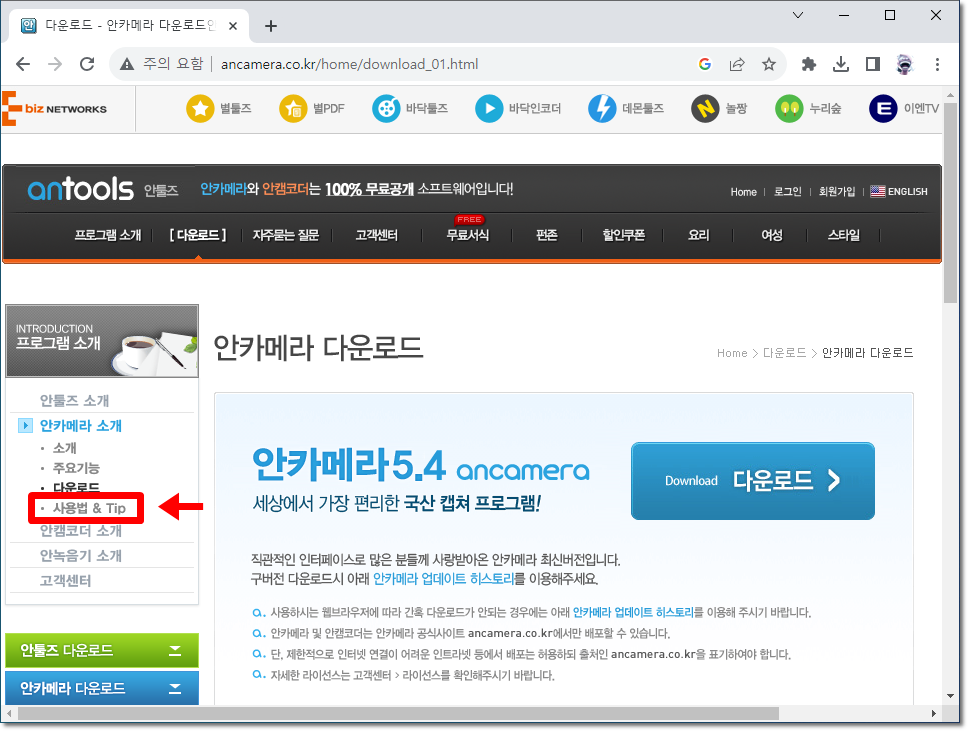This screenshot has width=968, height=731.
Task: Toggle the browser side panel icon
Action: (x=873, y=64)
